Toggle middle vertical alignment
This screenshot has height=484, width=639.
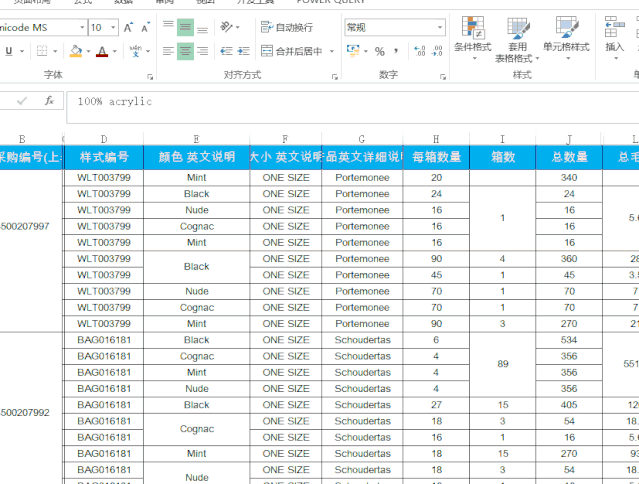click(x=185, y=28)
